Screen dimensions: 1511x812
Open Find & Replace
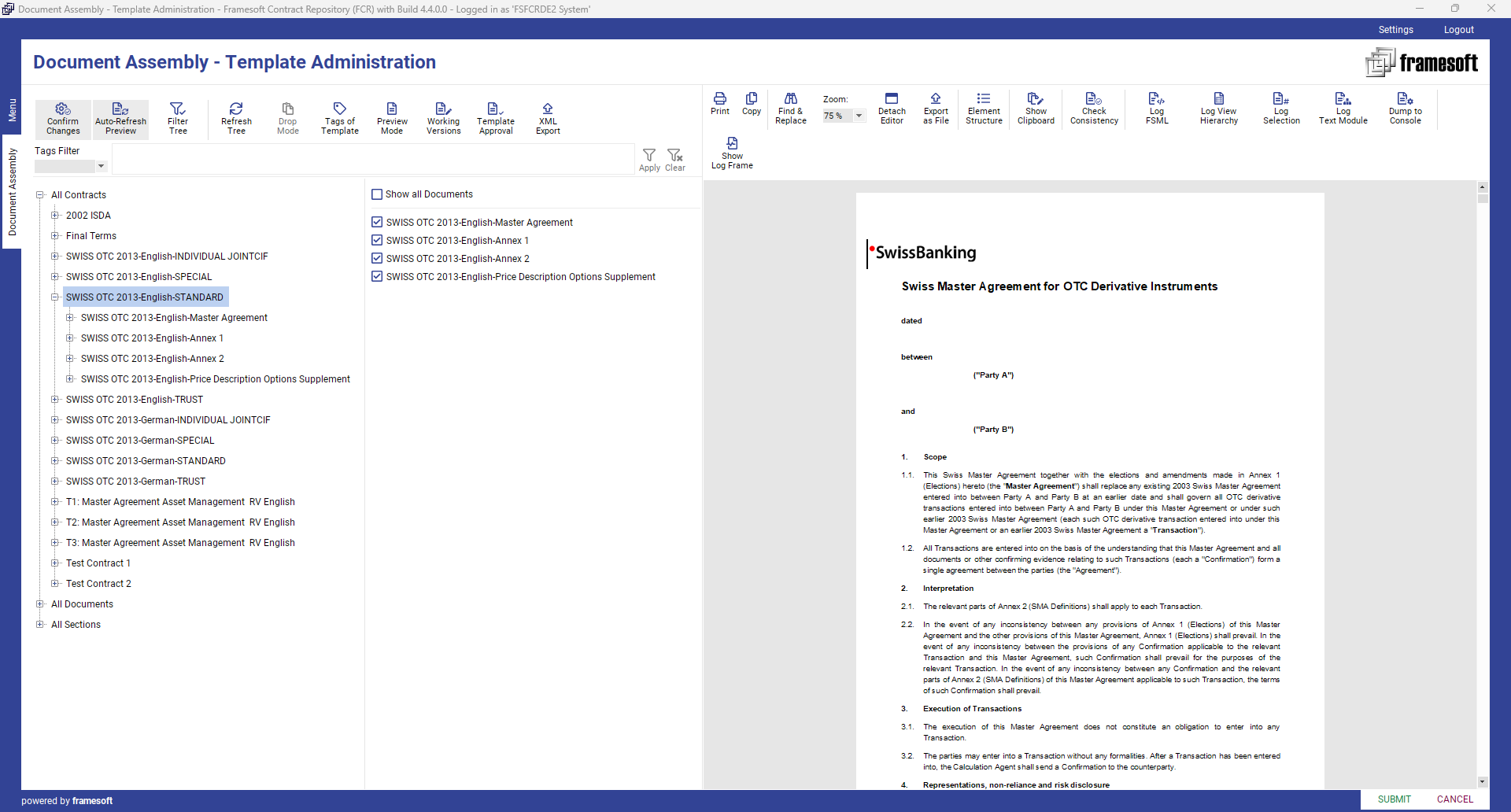791,109
